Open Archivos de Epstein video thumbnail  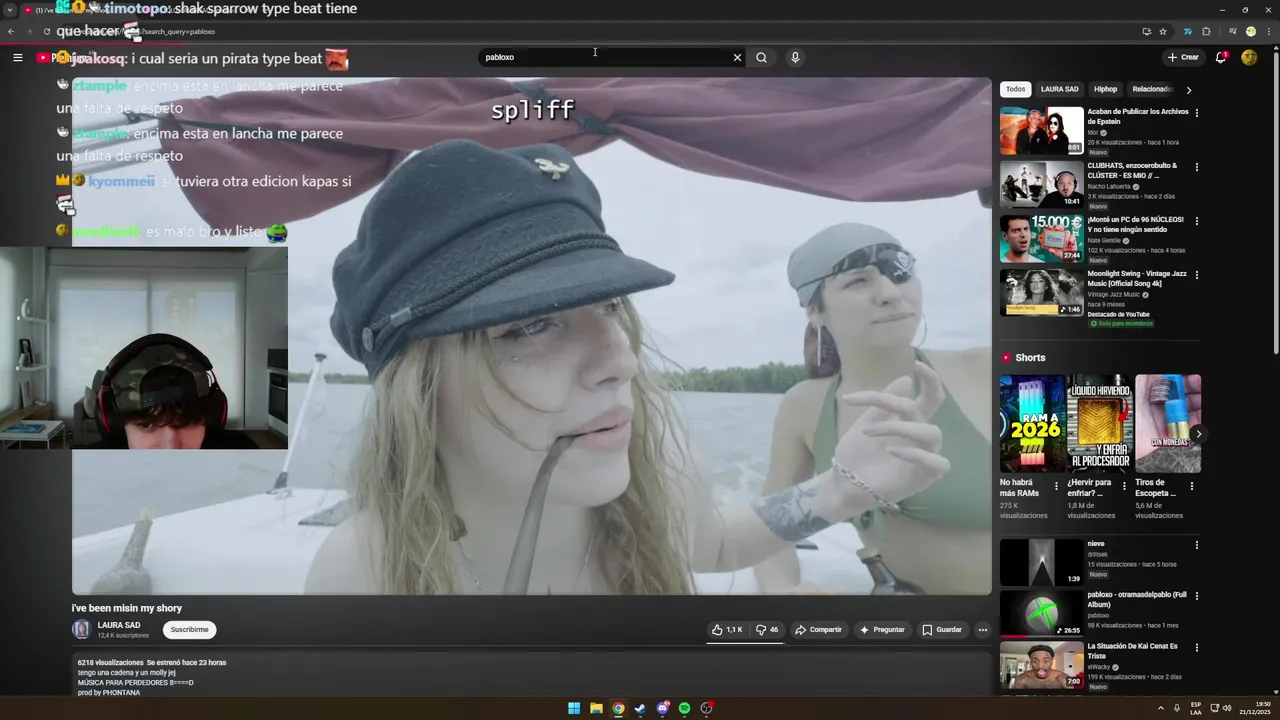(1041, 131)
